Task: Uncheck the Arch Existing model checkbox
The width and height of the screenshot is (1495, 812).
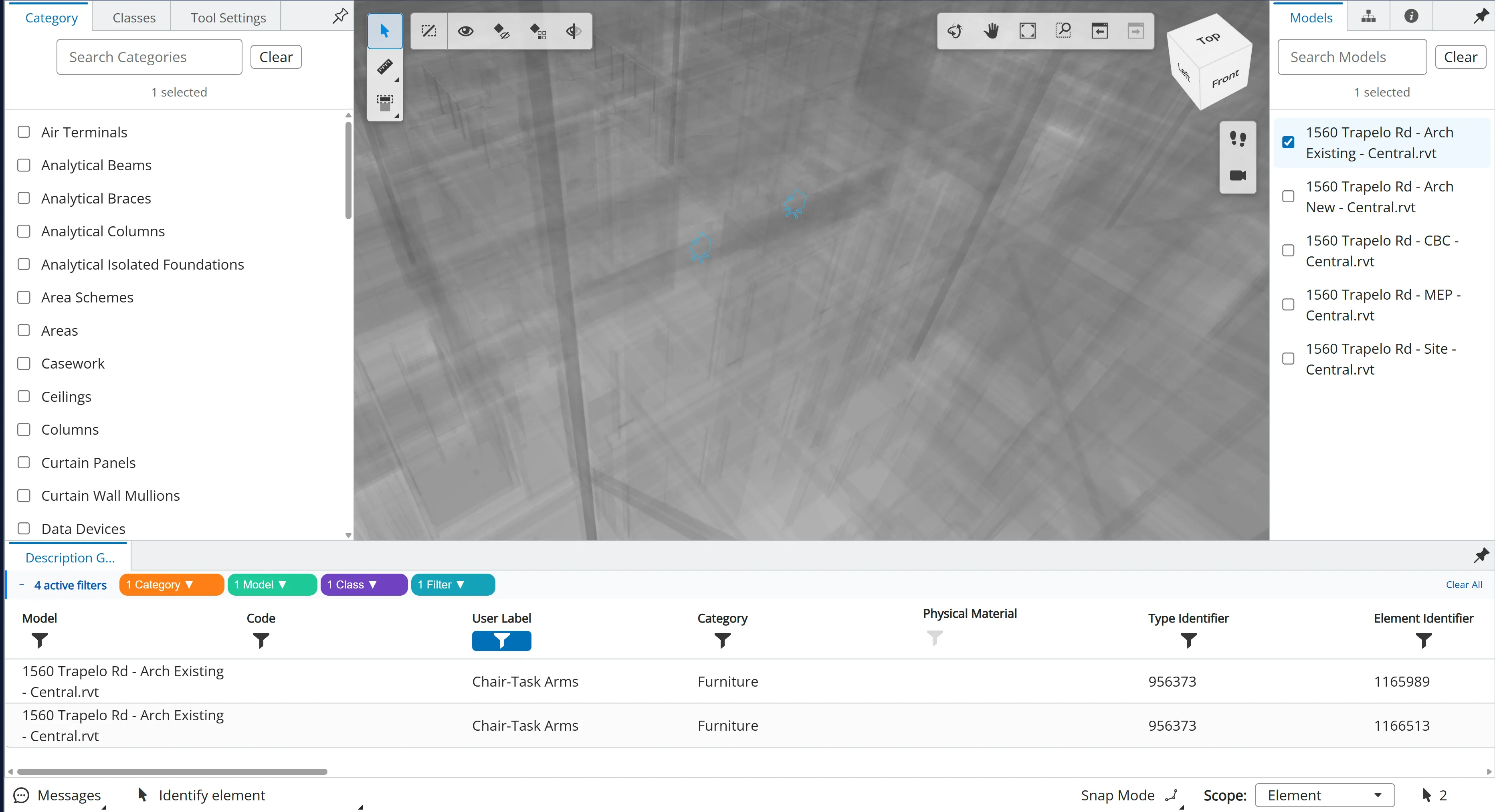Action: tap(1288, 143)
